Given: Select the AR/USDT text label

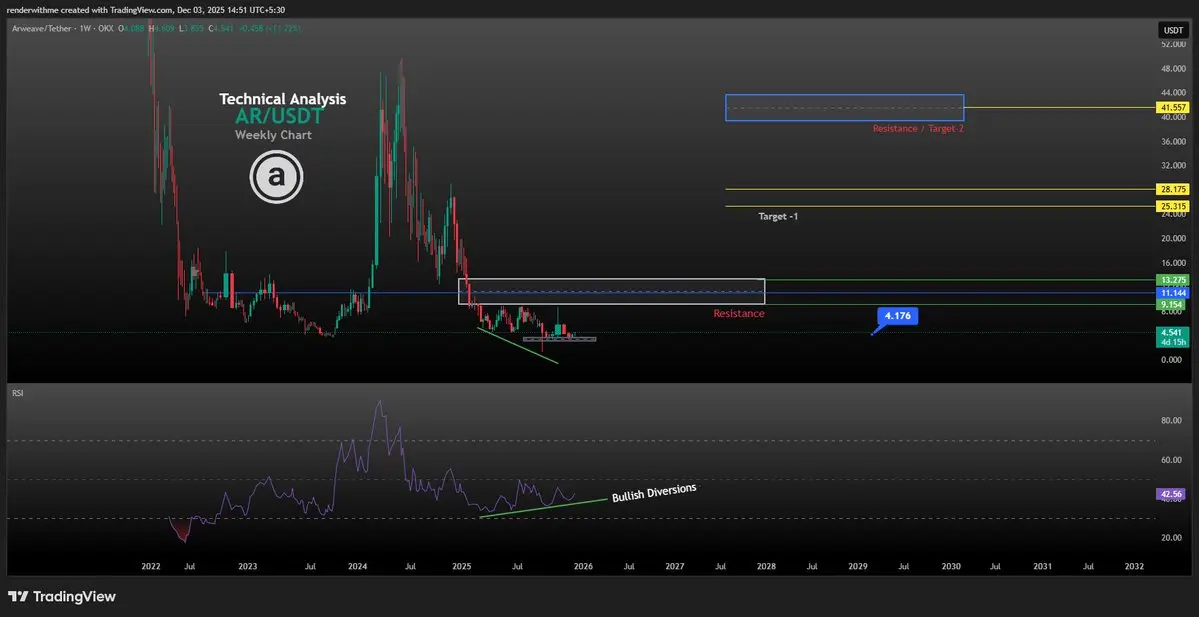Looking at the screenshot, I should click(x=278, y=117).
